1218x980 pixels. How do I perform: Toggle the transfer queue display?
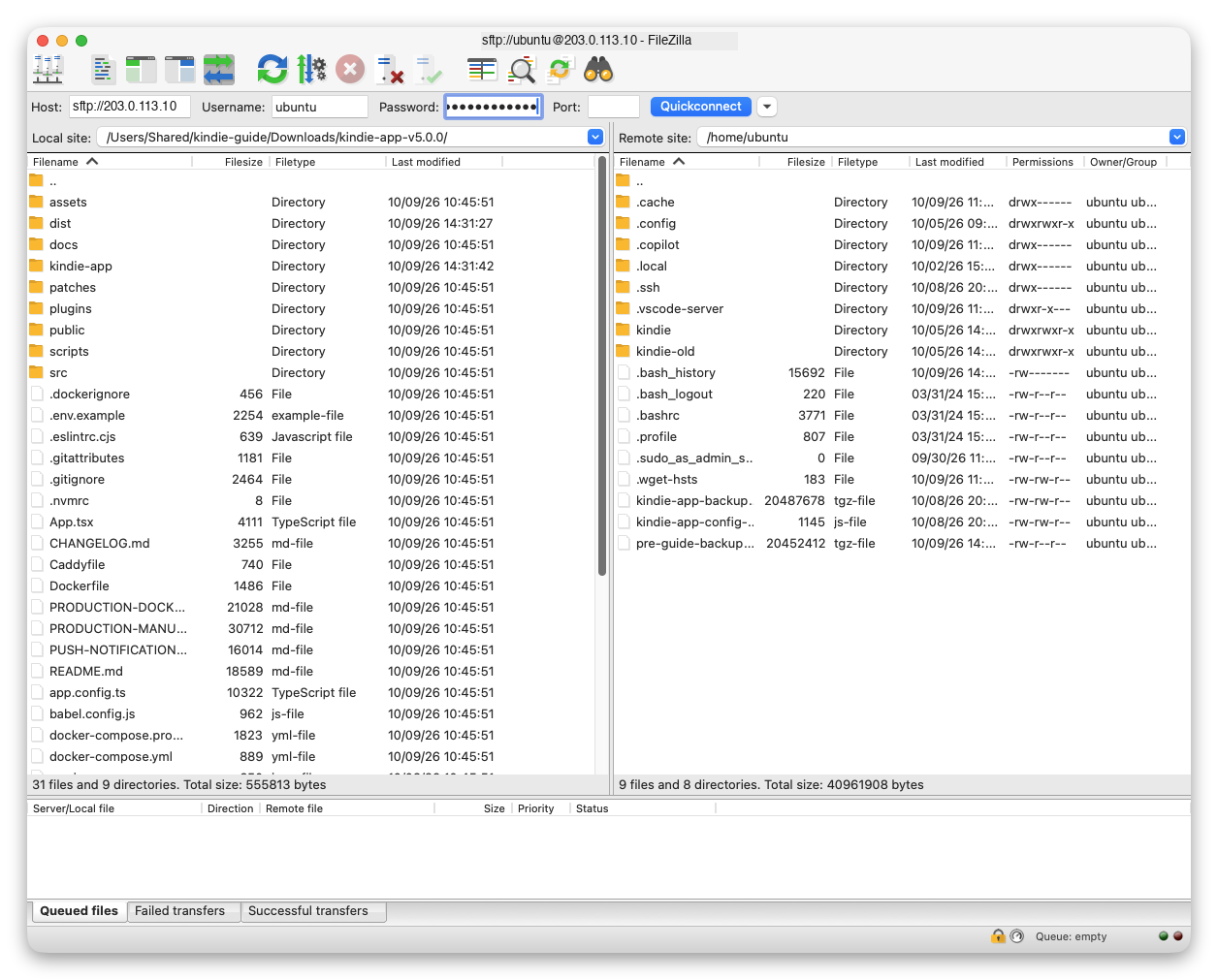click(218, 70)
